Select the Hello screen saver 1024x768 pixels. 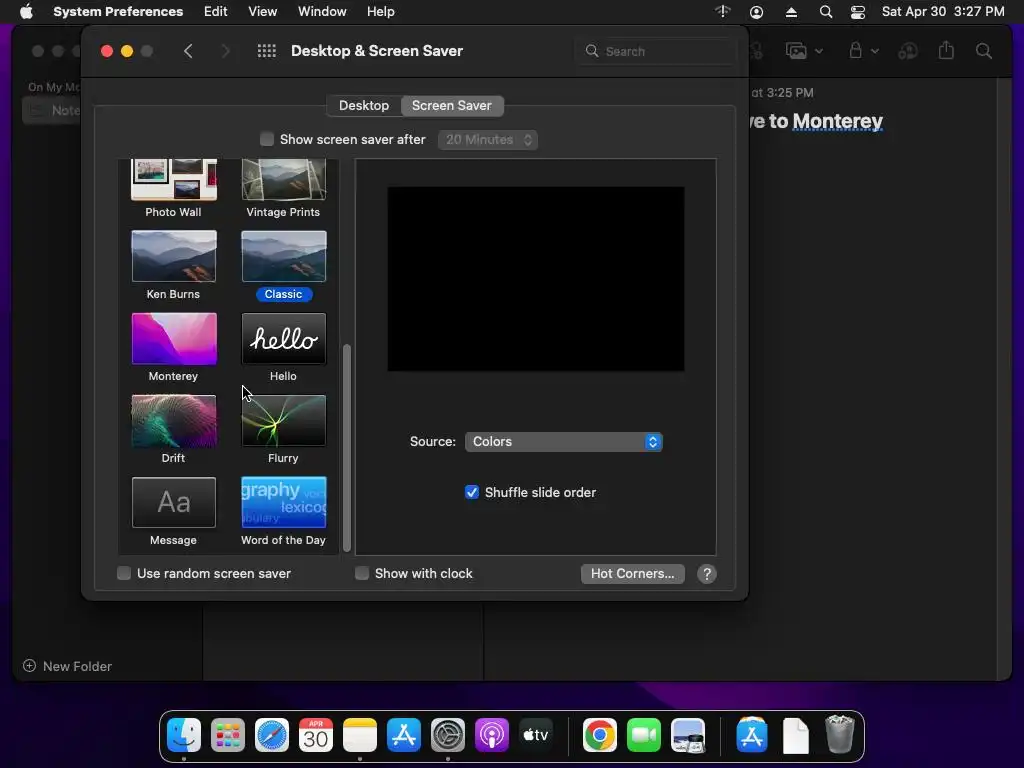283,338
